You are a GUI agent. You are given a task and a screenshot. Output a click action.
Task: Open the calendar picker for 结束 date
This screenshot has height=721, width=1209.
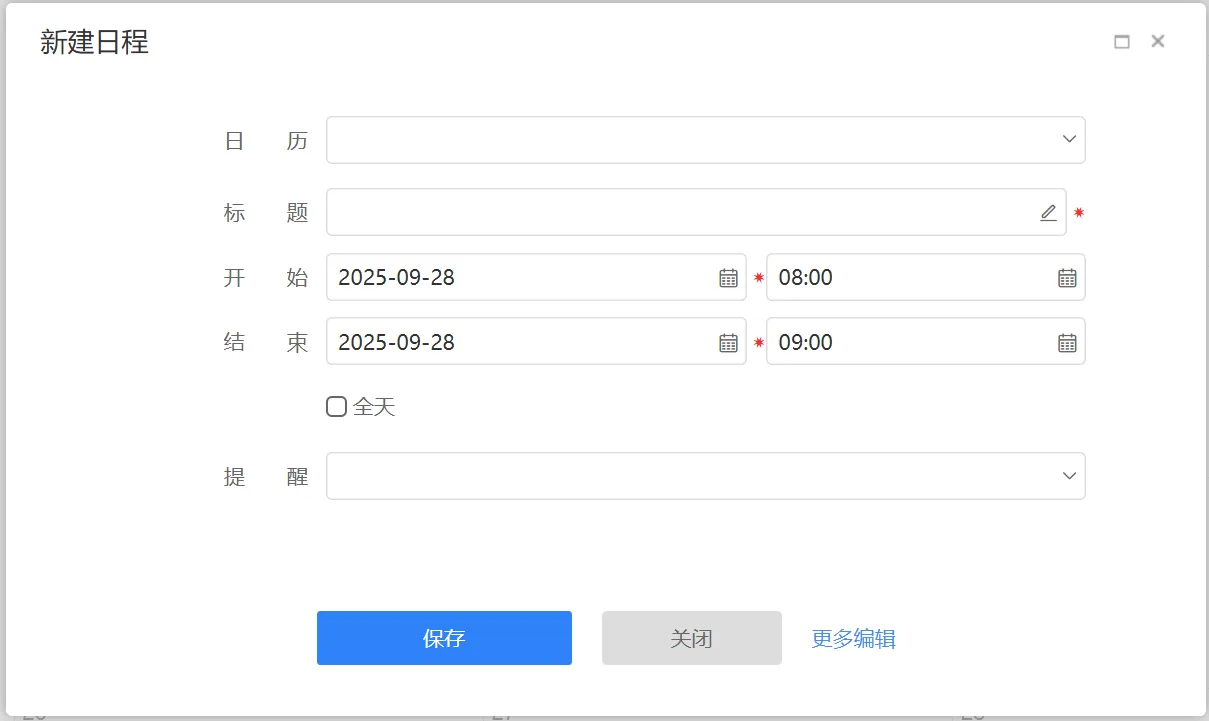coord(728,343)
